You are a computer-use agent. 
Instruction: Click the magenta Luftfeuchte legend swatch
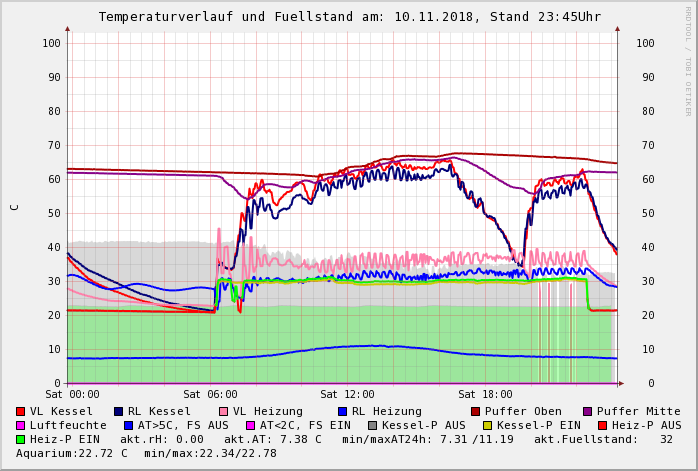click(x=21, y=425)
